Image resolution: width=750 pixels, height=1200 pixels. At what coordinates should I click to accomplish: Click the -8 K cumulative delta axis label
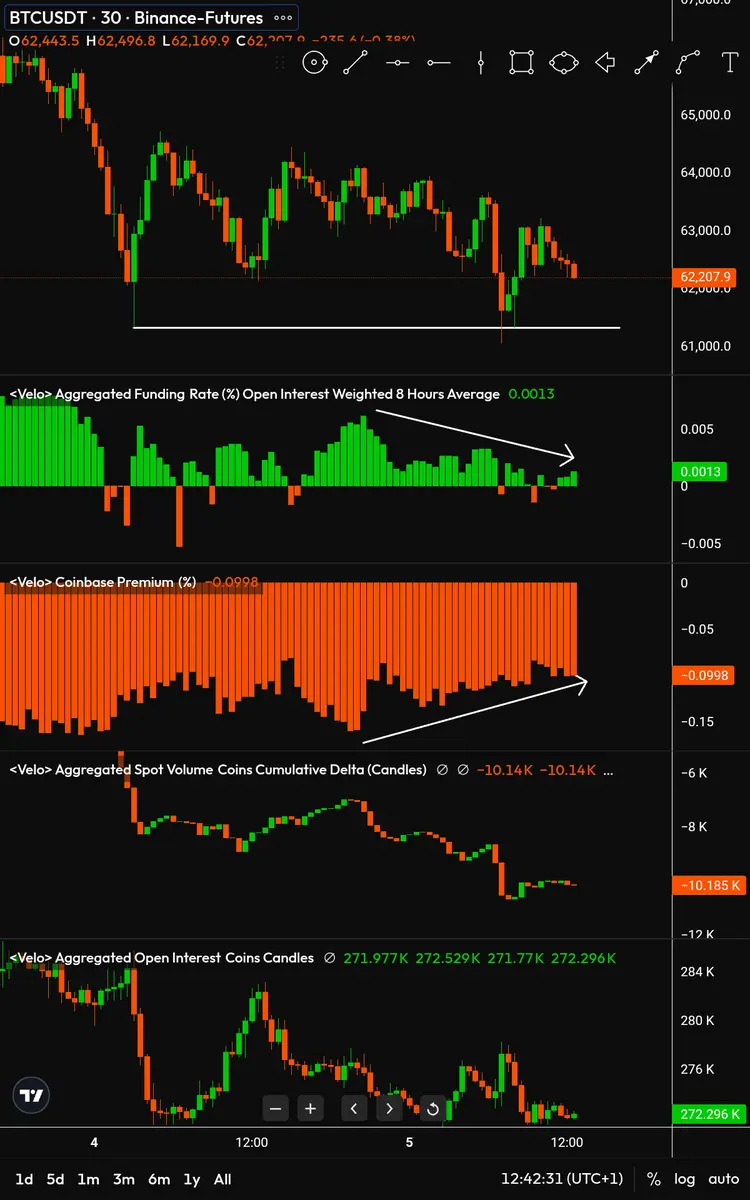pos(693,827)
